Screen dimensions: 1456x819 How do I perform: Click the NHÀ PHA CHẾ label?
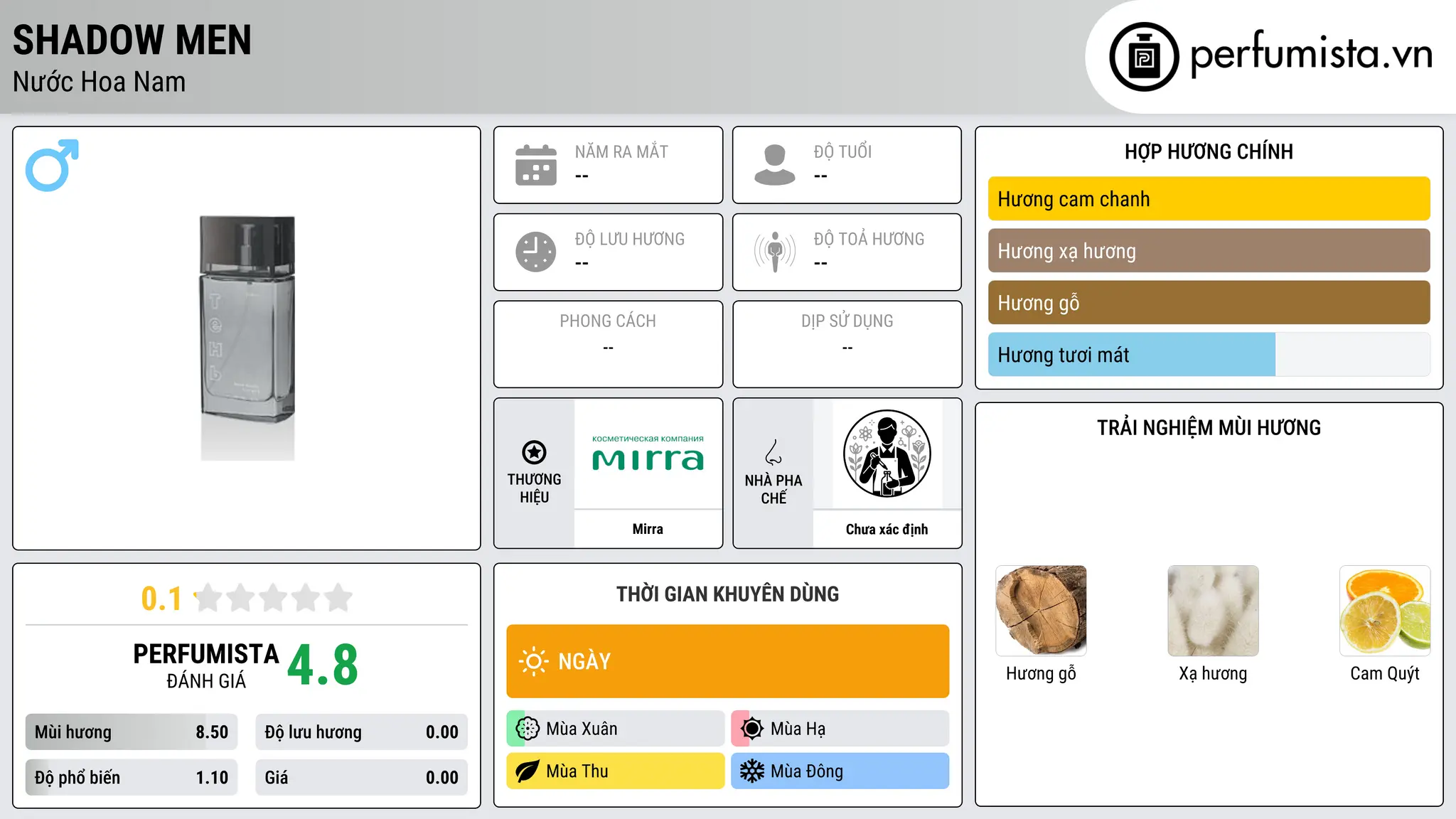click(773, 489)
